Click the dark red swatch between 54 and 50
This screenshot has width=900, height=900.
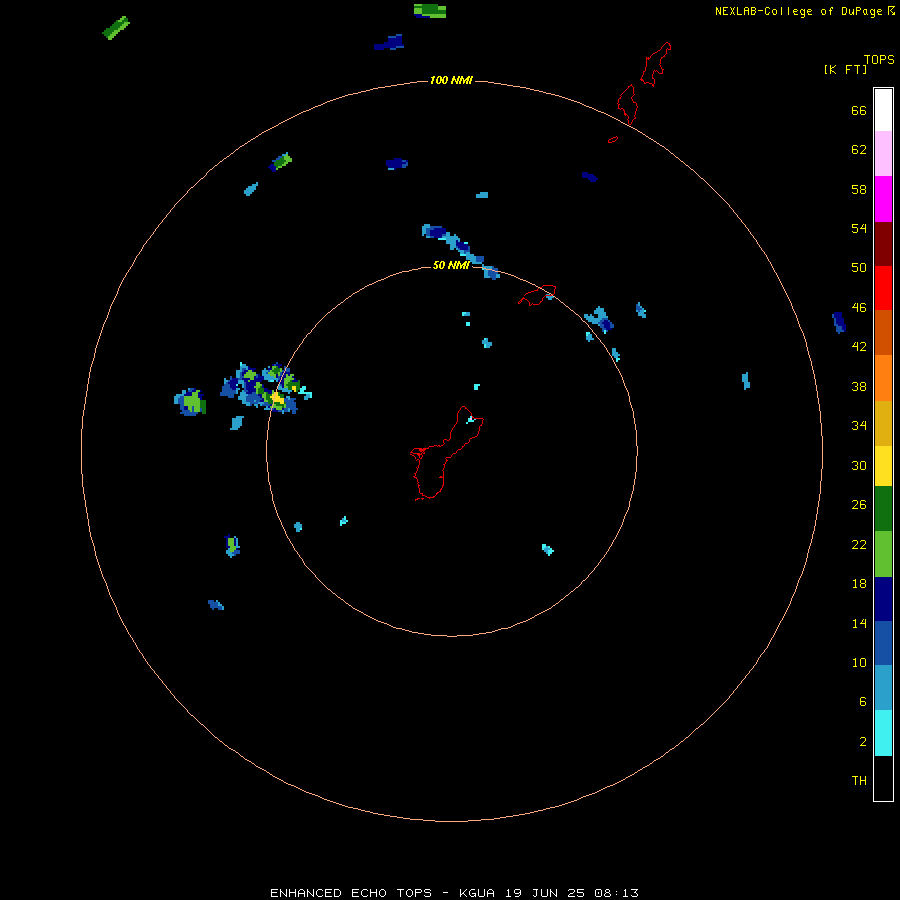pos(883,243)
